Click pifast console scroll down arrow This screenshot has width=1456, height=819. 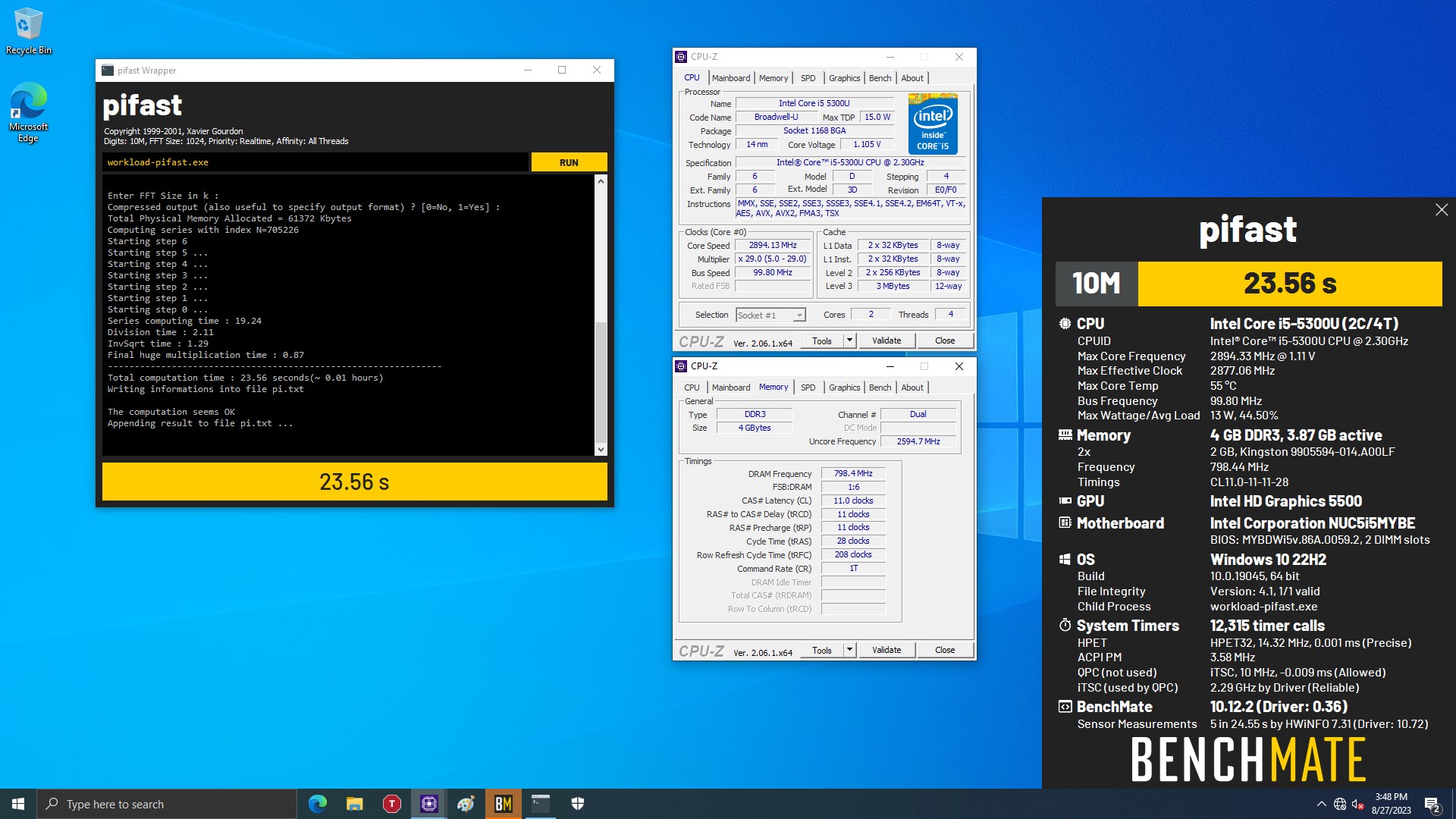[601, 450]
